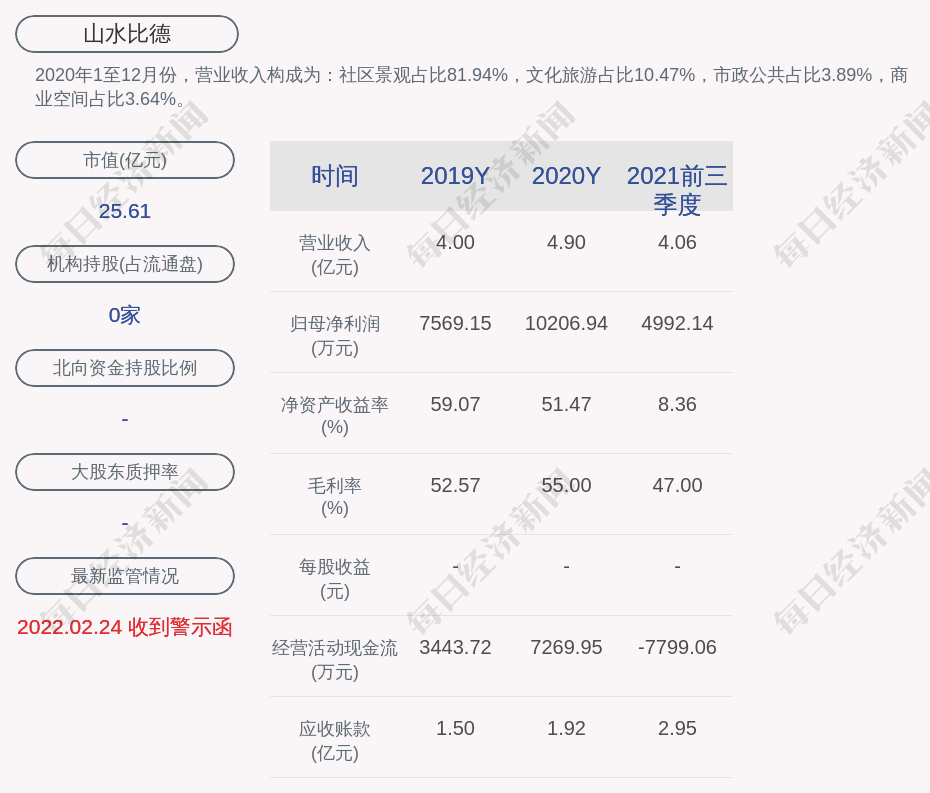This screenshot has height=793, width=930.
Task: Select the 市值(亿元) label pill
Action: [125, 160]
